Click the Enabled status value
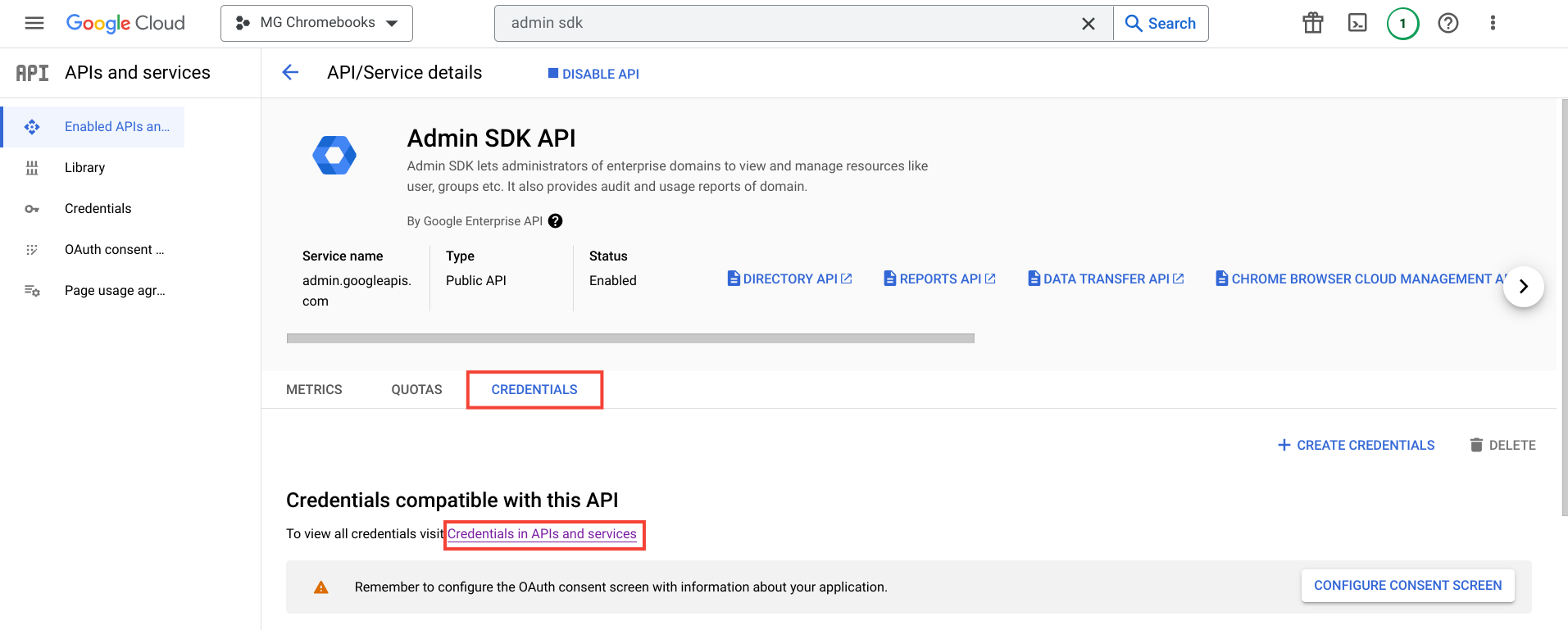Screen dimensions: 1568x630 click(x=613, y=280)
